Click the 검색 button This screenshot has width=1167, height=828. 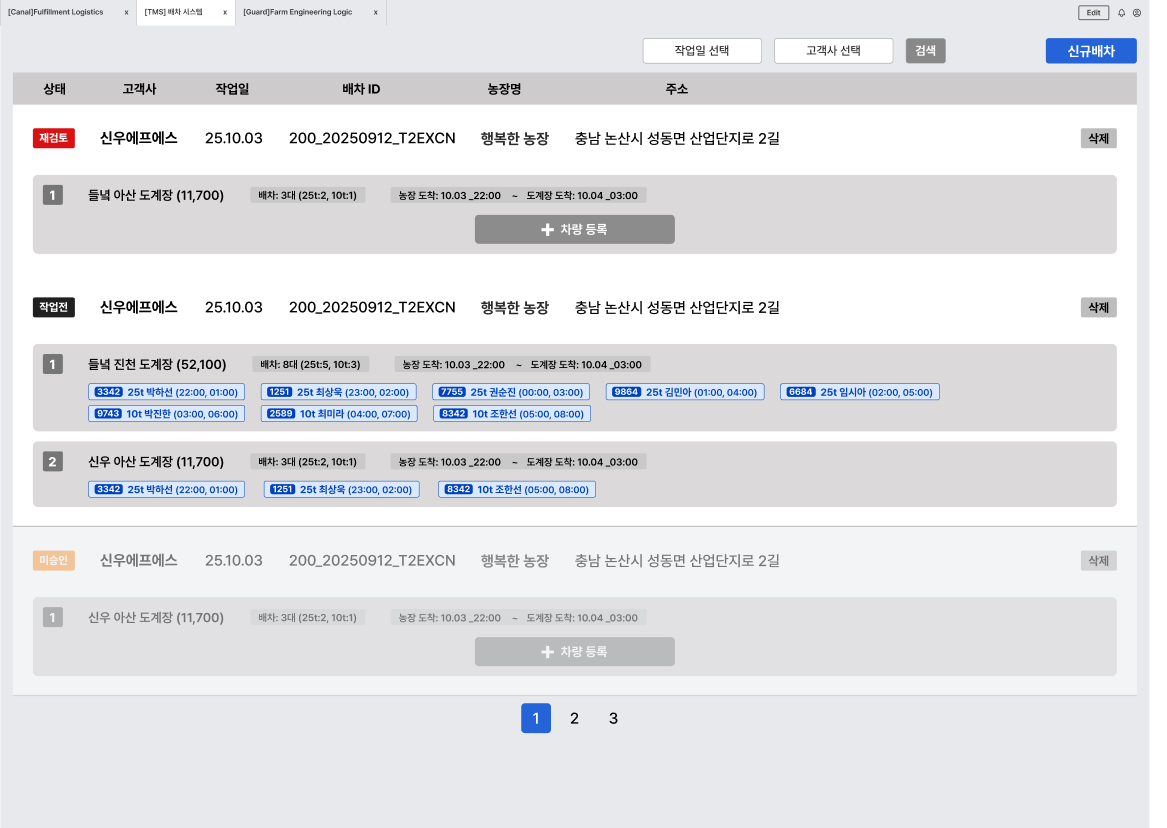[925, 51]
